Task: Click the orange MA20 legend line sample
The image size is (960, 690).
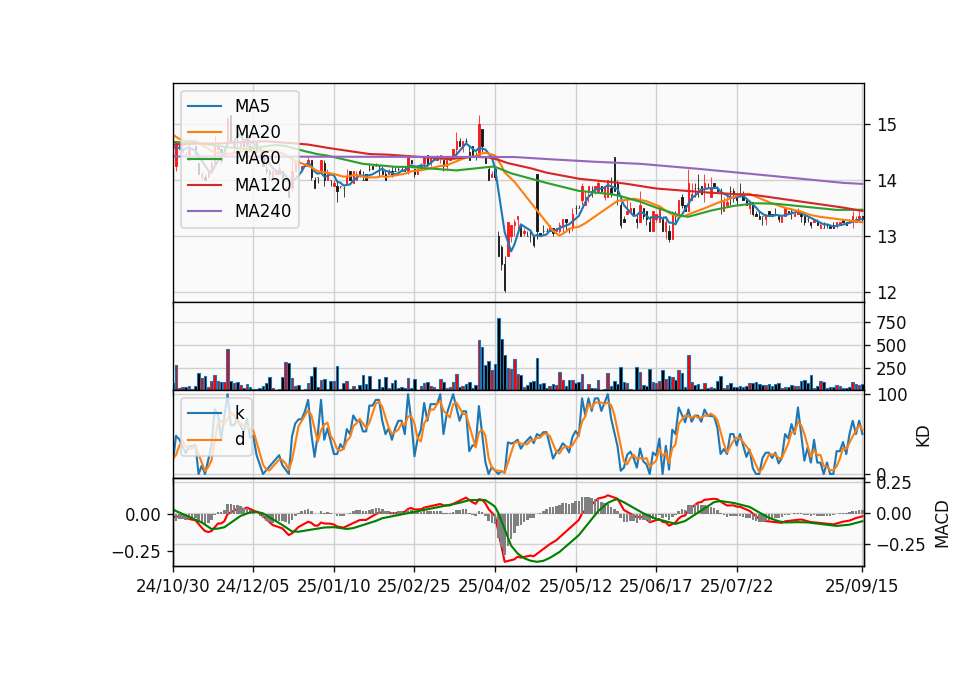Action: pyautogui.click(x=204, y=132)
